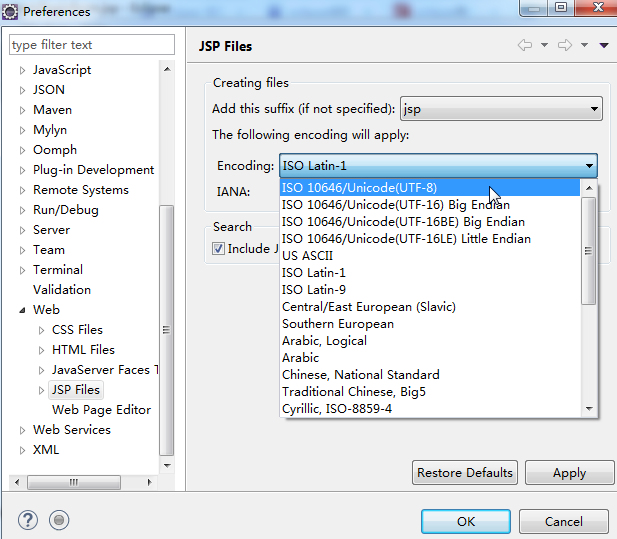Click tree horizontal scroll right arrow
This screenshot has width=617, height=539.
[149, 482]
